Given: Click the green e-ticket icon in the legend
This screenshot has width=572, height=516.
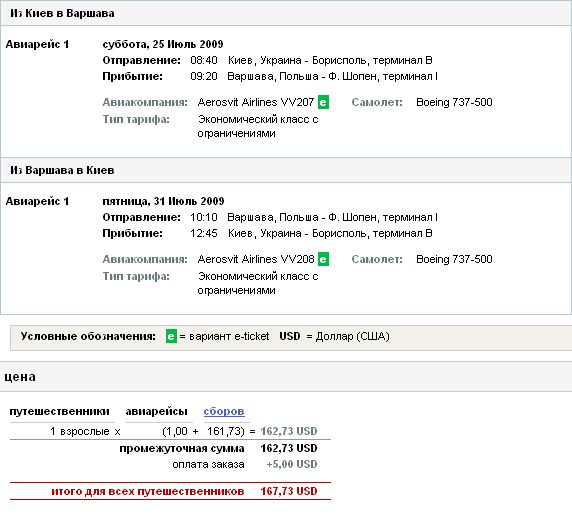Looking at the screenshot, I should [x=171, y=336].
